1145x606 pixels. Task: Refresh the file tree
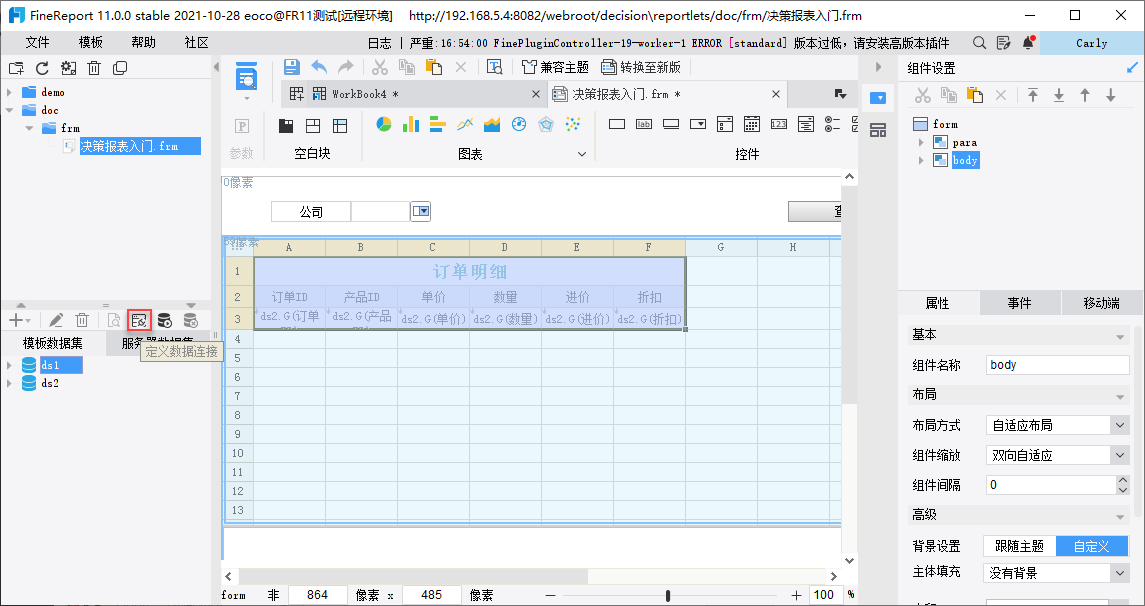point(42,68)
